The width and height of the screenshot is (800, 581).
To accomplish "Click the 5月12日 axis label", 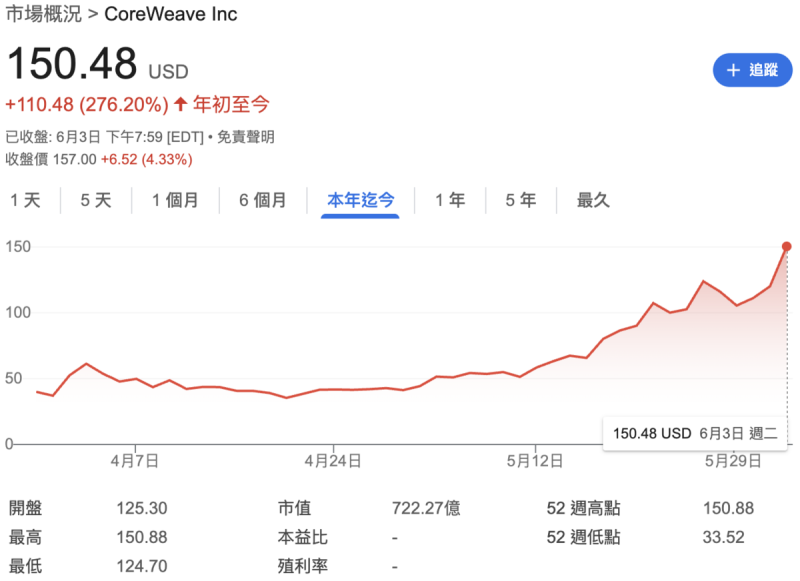I will (x=535, y=461).
